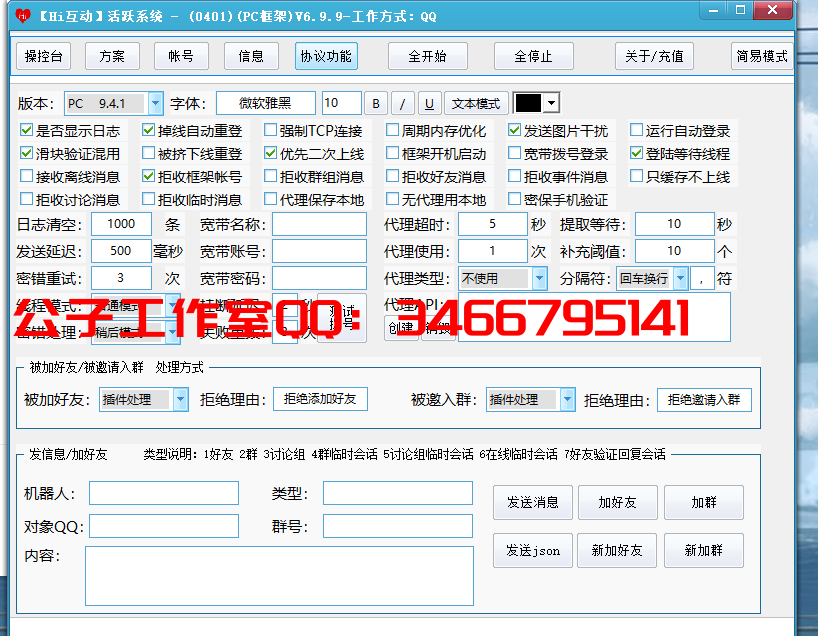Check 拒收临时消息
Screen dimensions: 818x636
[148, 199]
